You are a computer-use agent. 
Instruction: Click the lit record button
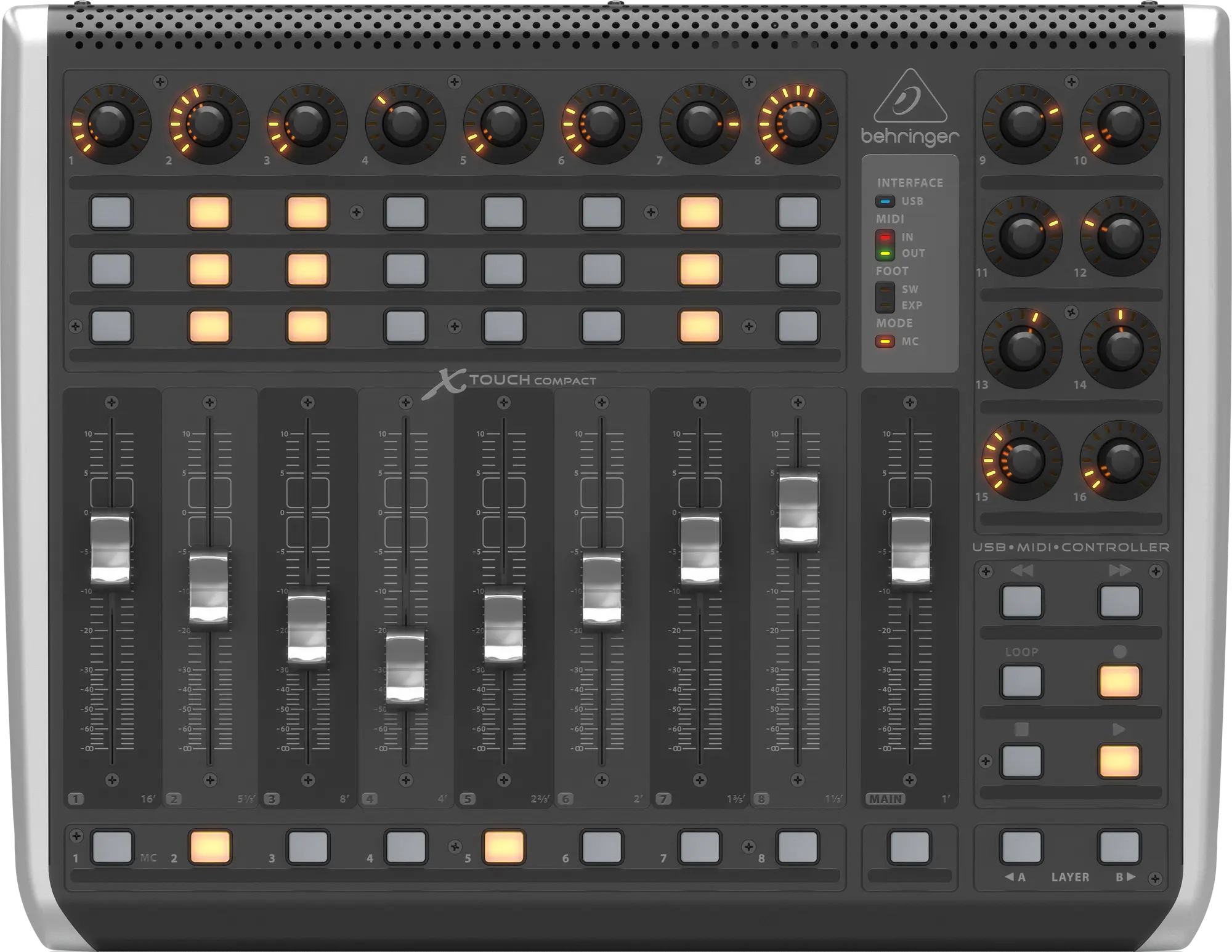pos(1120,681)
